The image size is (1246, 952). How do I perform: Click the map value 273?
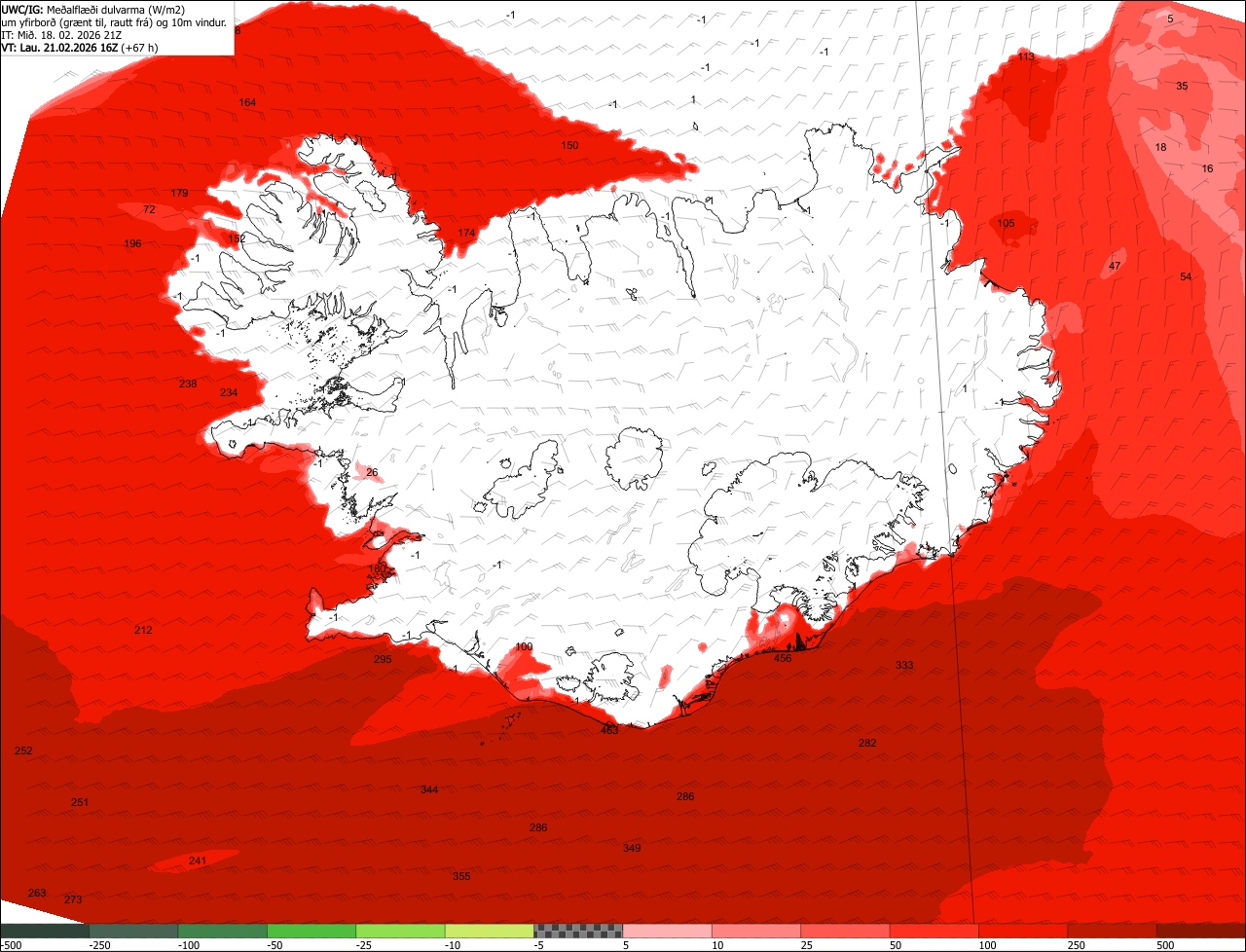click(73, 899)
